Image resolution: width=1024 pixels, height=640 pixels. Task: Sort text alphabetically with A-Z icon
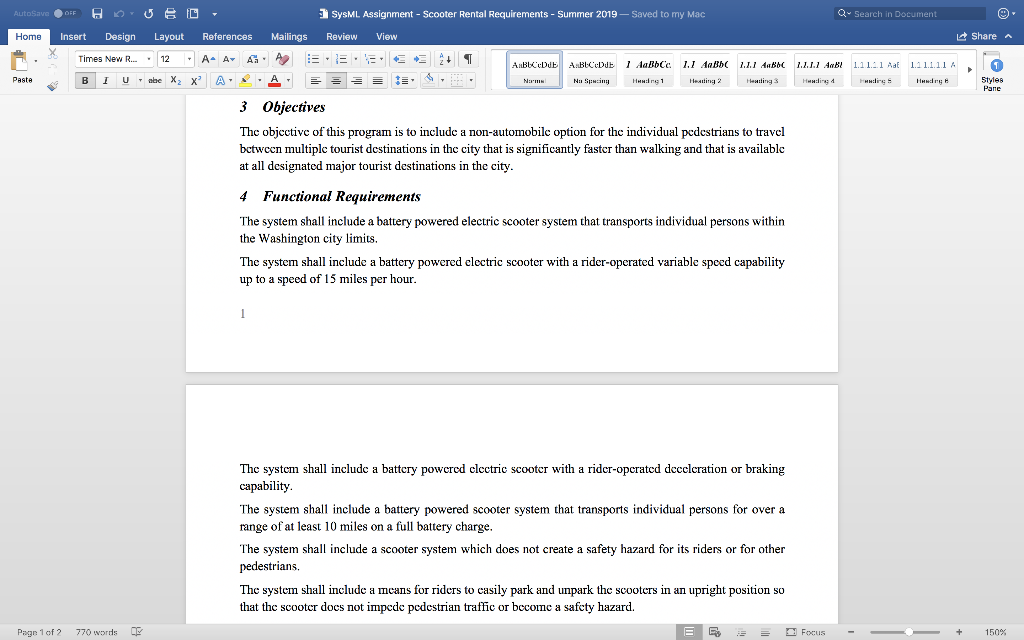tap(445, 59)
